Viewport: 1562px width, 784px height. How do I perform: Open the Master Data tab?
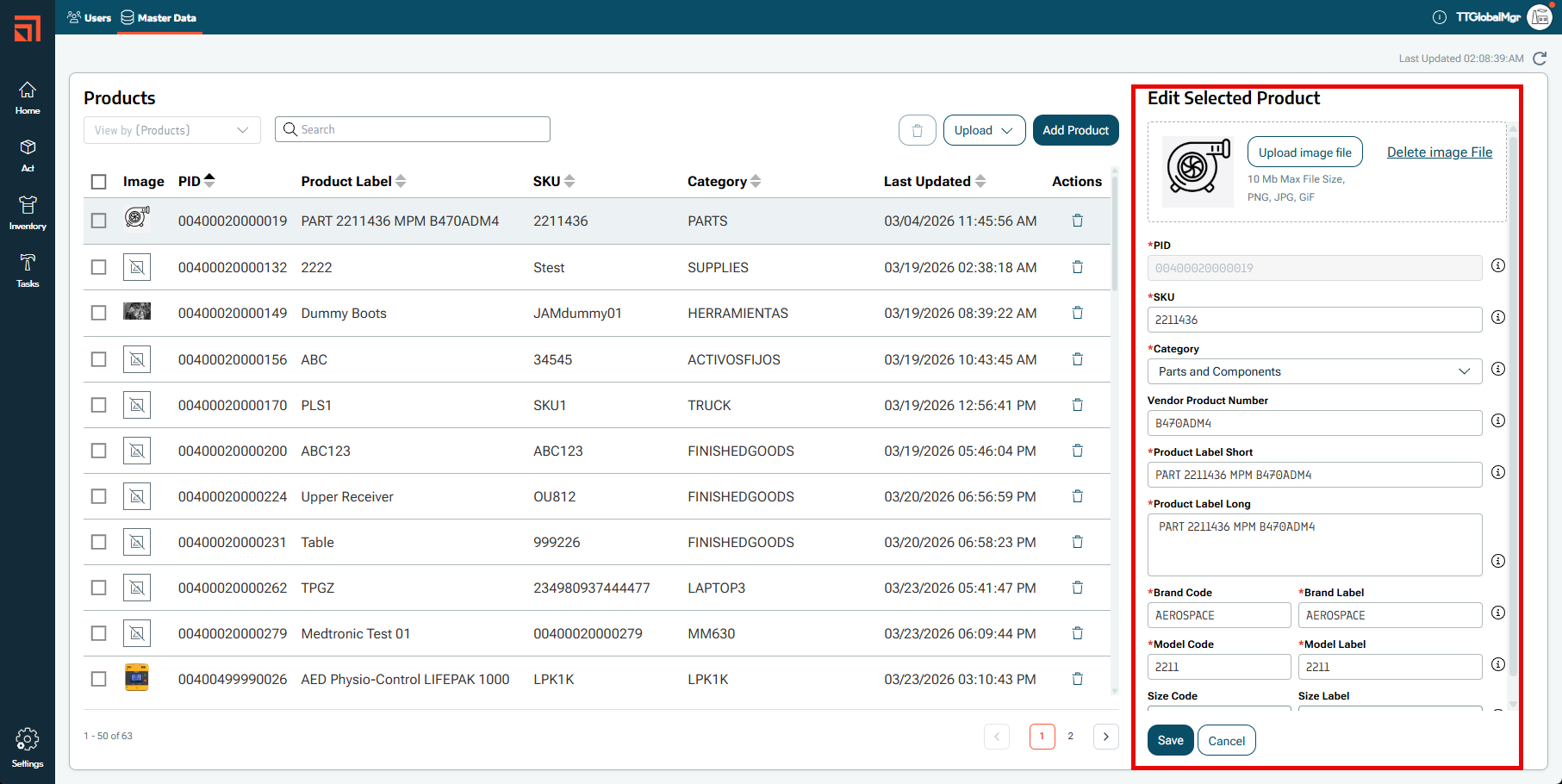159,16
